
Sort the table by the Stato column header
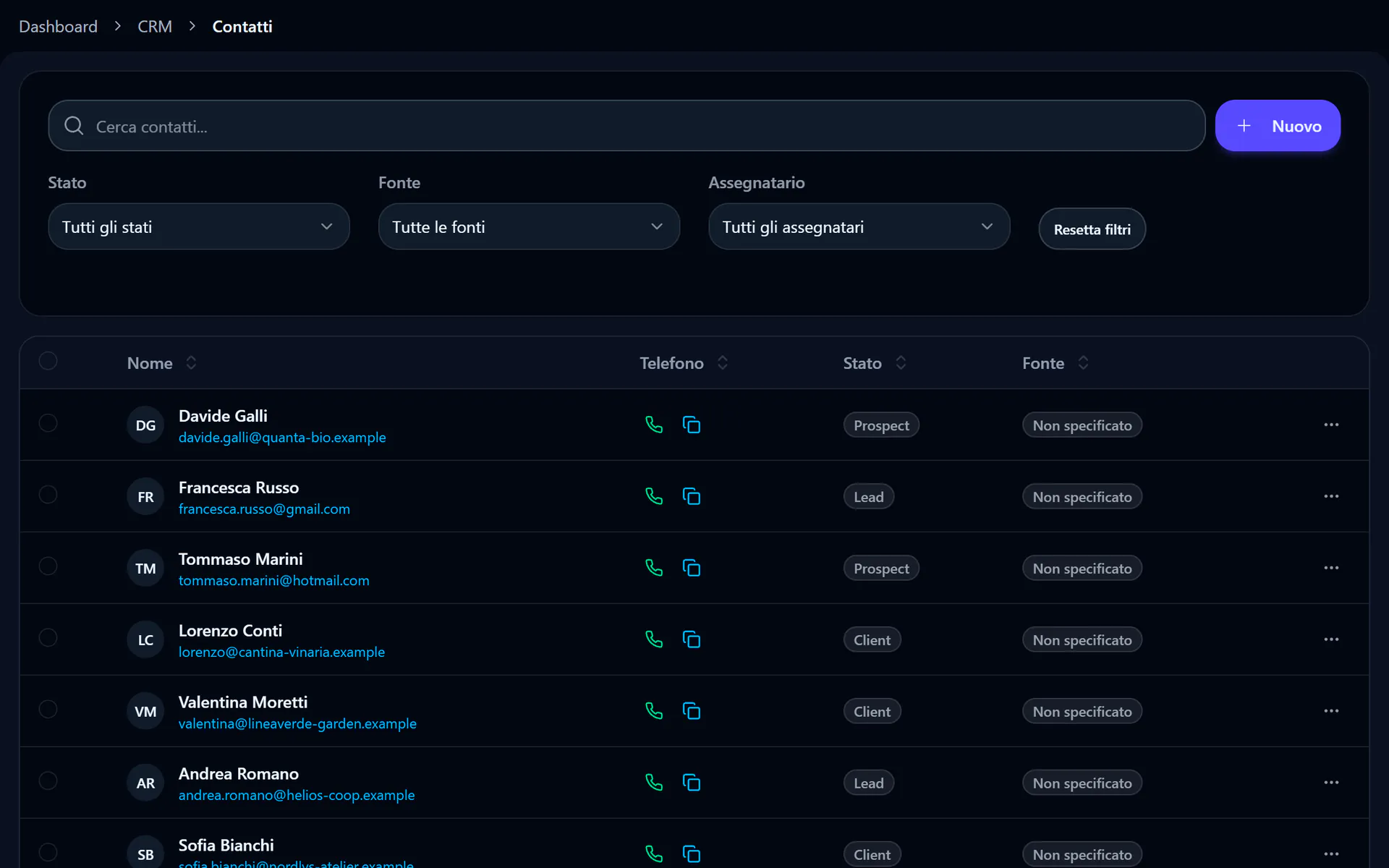[x=875, y=363]
